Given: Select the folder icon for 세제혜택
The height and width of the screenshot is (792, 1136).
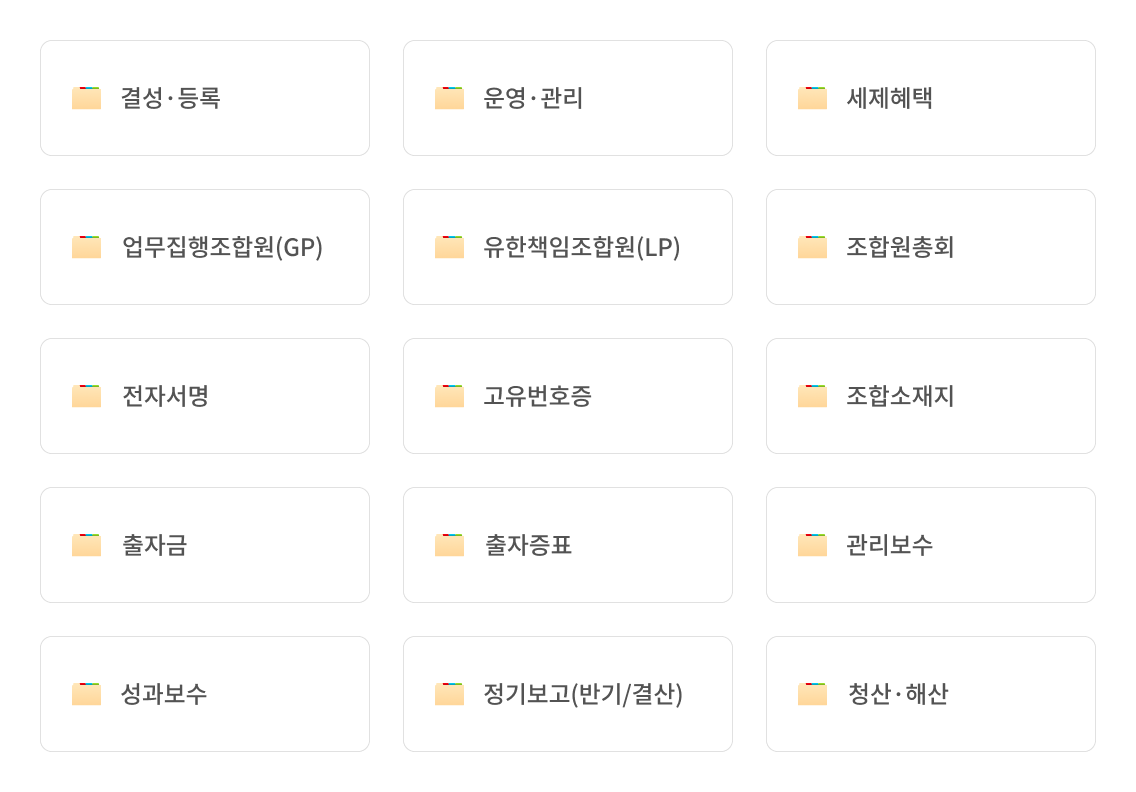Looking at the screenshot, I should [x=812, y=98].
